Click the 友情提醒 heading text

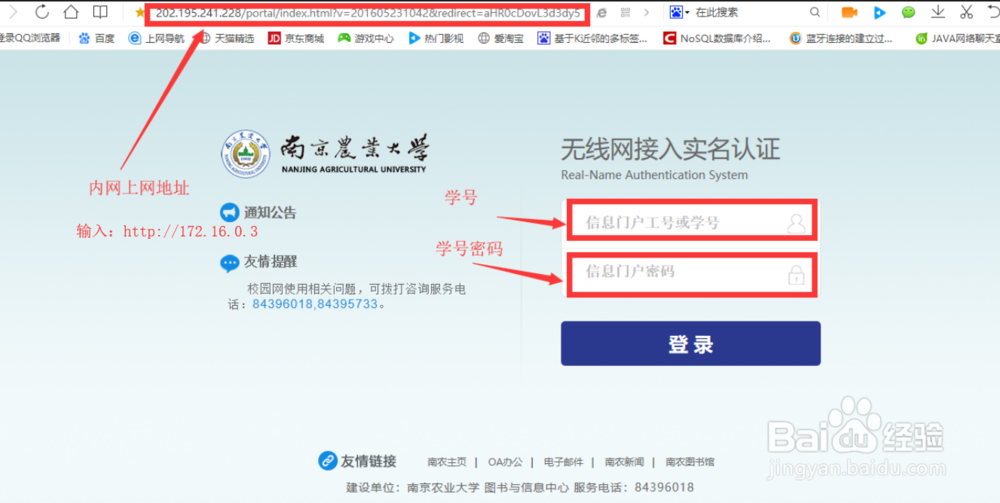click(x=270, y=262)
